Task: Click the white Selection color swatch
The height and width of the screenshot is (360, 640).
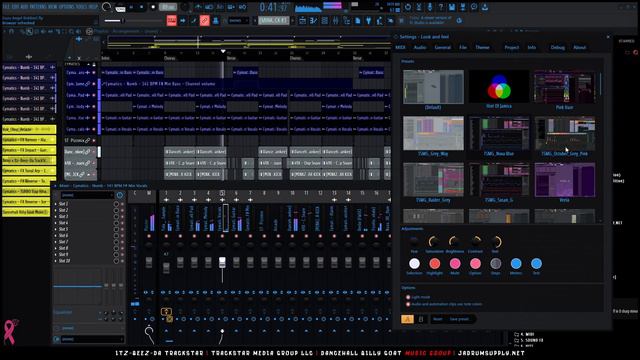Action: (414, 264)
